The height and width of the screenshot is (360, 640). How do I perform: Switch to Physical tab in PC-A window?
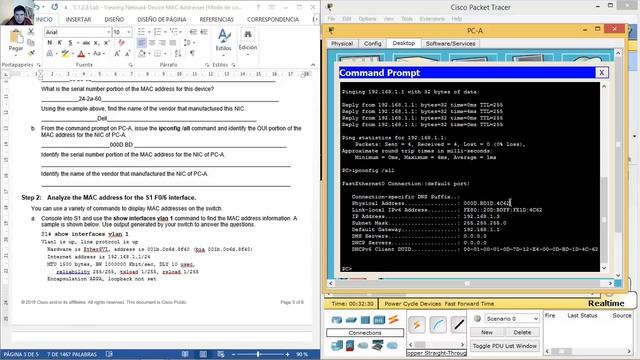click(x=342, y=43)
